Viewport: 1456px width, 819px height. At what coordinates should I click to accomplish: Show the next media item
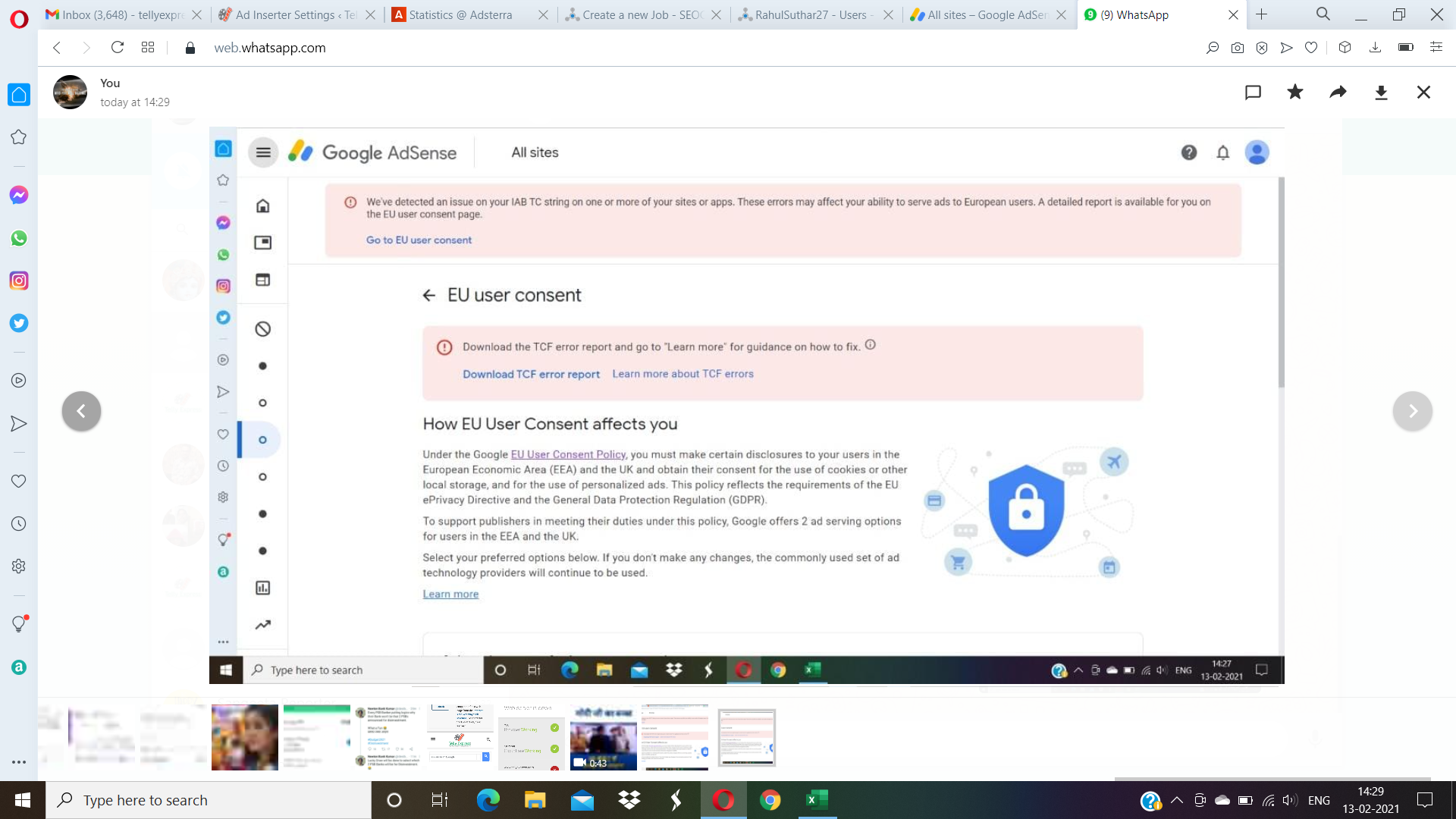tap(1412, 411)
